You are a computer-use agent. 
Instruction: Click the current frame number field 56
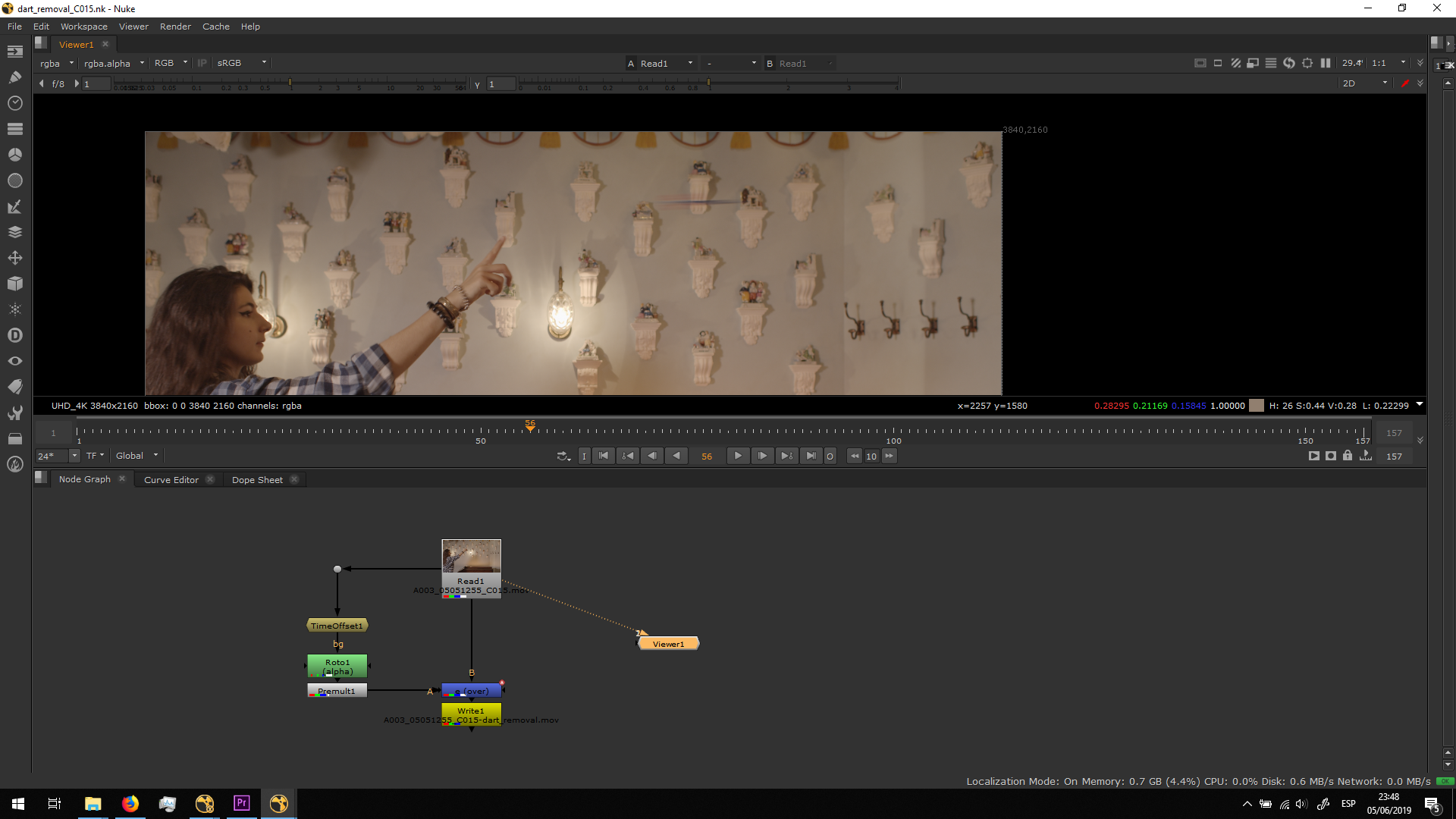coord(707,457)
